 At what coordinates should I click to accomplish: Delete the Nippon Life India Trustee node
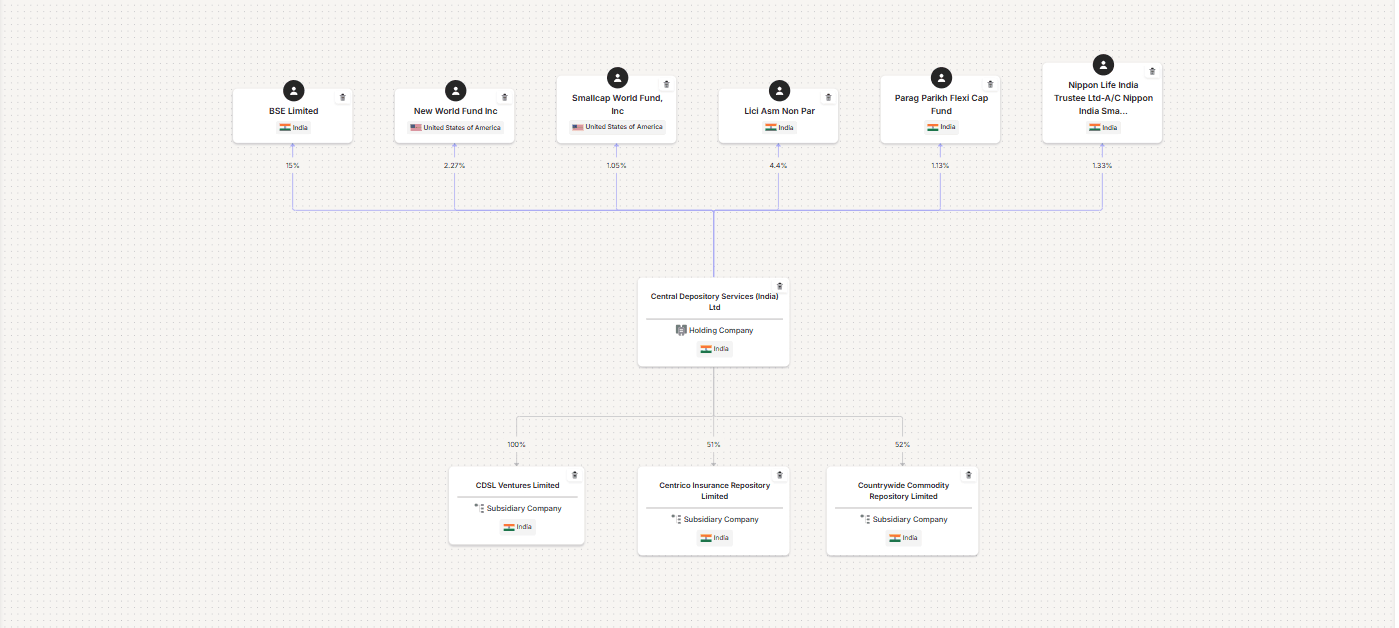tap(1152, 71)
